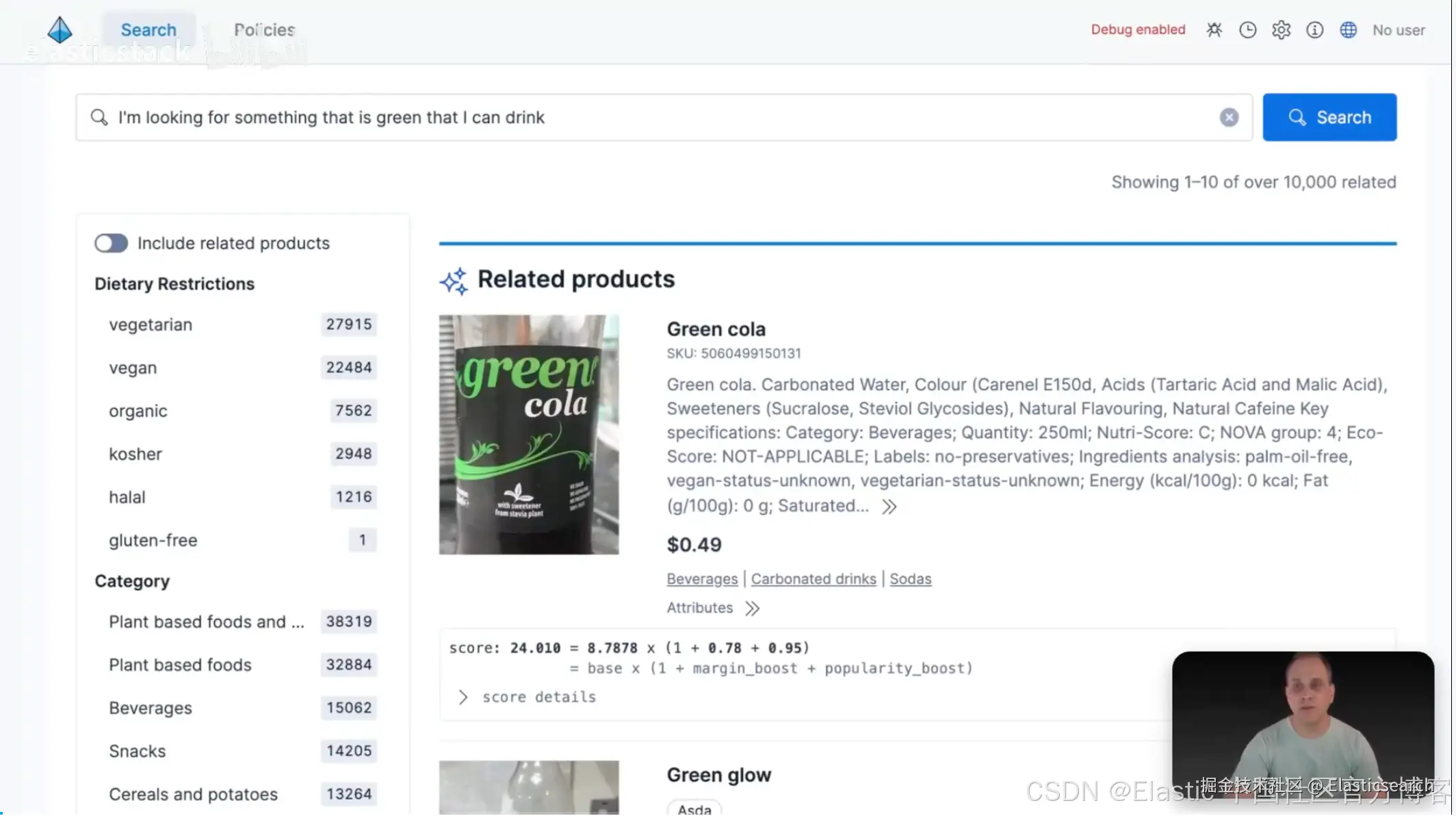The height and width of the screenshot is (816, 1456).
Task: Click the Debug enabled status text
Action: (x=1139, y=29)
